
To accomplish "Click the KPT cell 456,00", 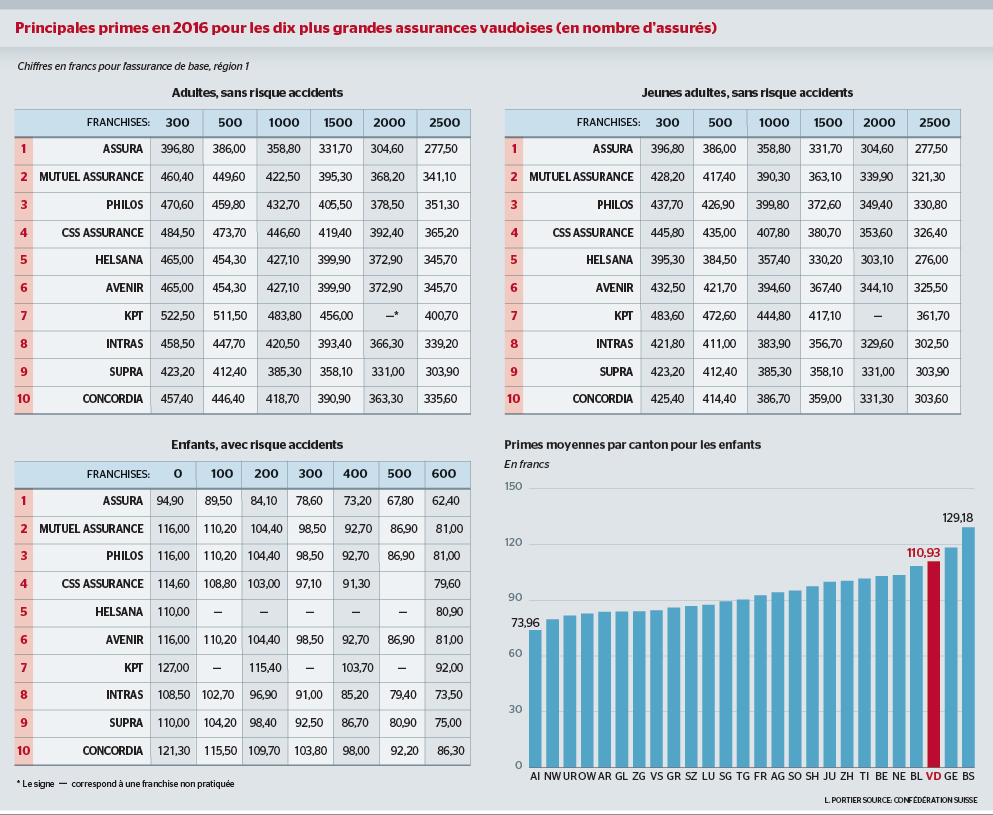I will coord(336,315).
